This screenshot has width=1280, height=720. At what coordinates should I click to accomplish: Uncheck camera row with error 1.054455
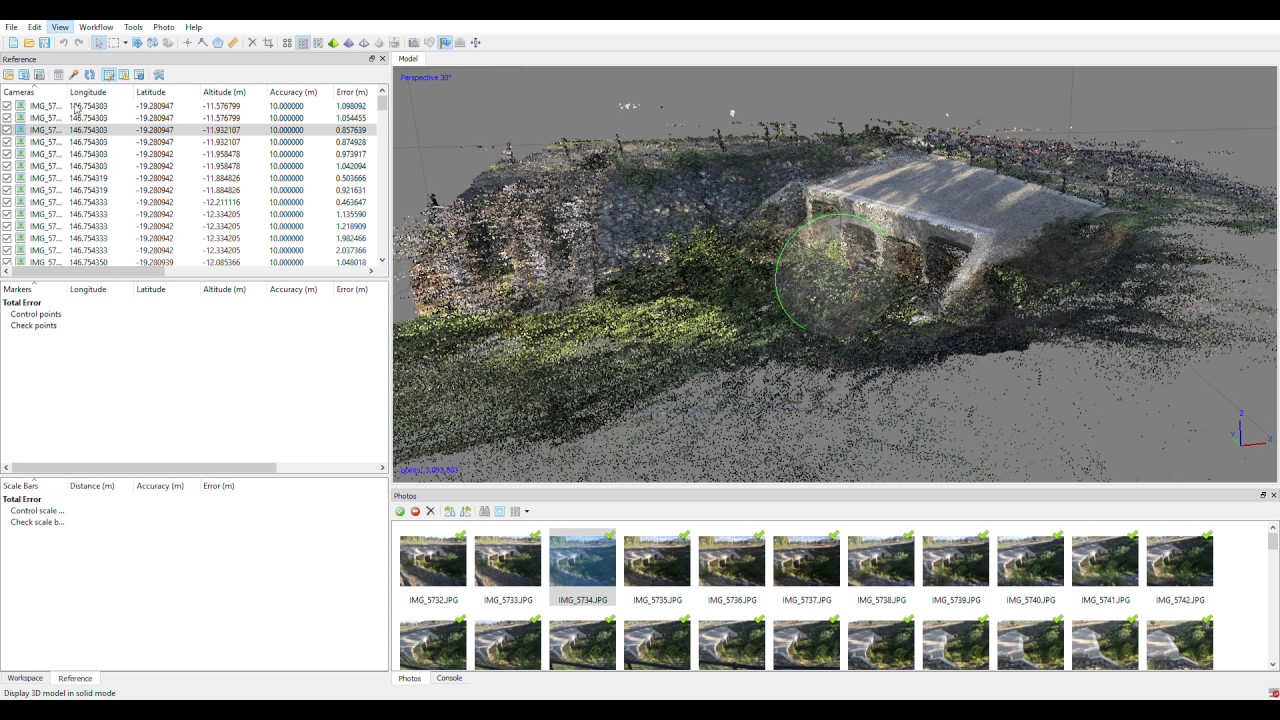click(7, 118)
